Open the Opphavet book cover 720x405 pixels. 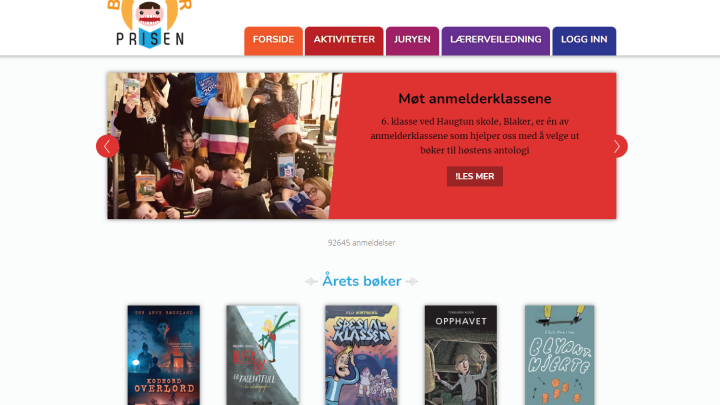[x=461, y=355]
